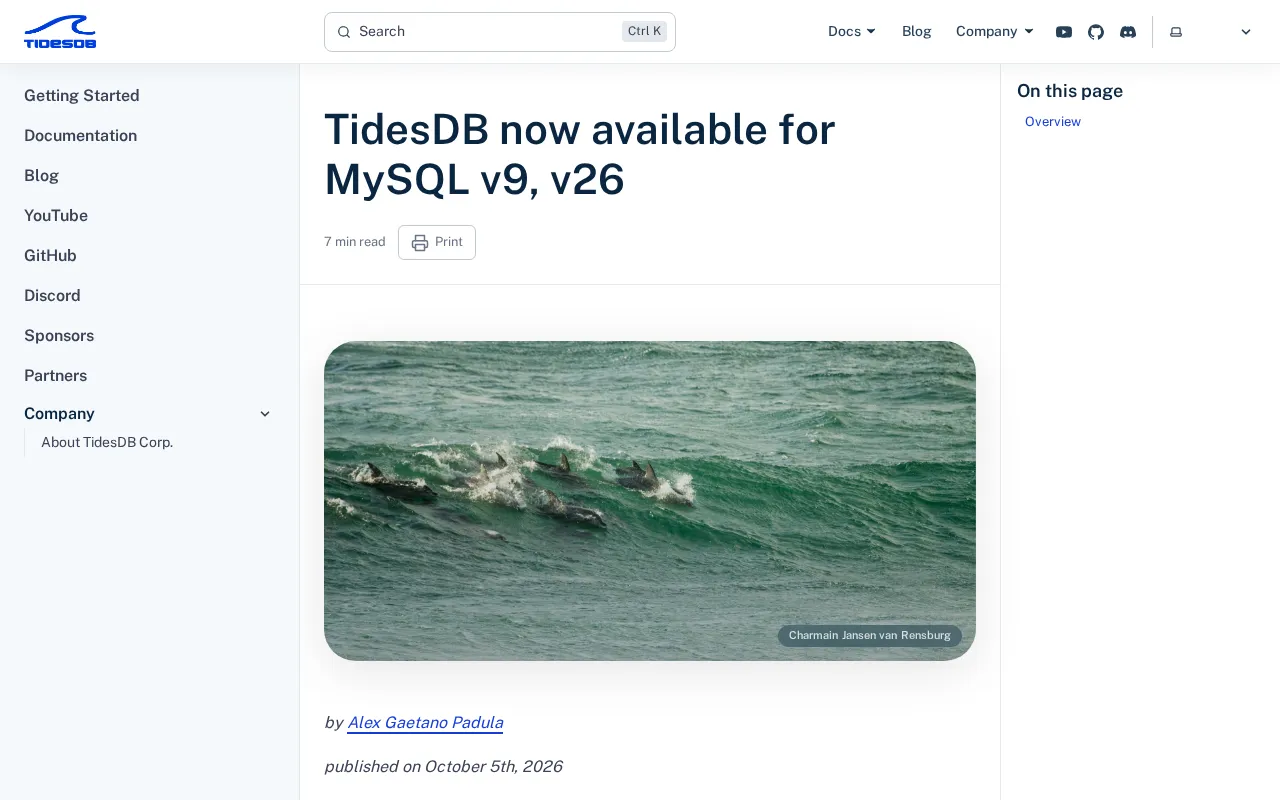Expand the Company dropdown in the top navigation
This screenshot has width=1280, height=800.
995,32
